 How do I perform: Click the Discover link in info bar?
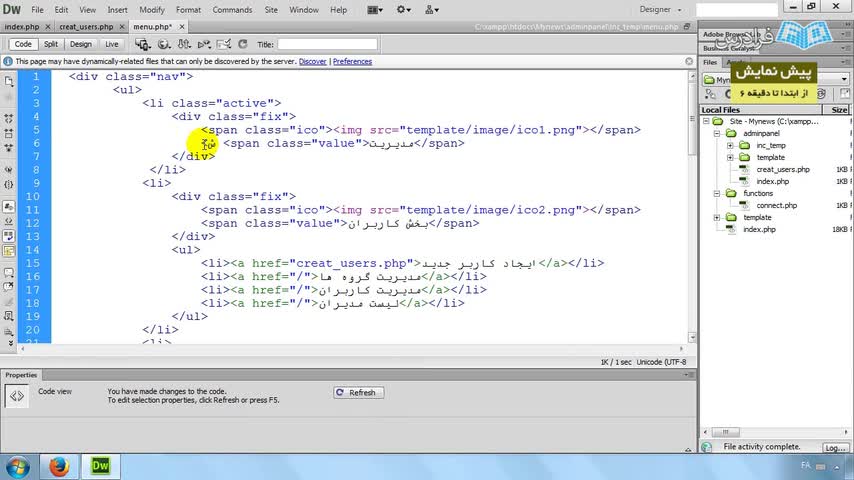pyautogui.click(x=313, y=62)
